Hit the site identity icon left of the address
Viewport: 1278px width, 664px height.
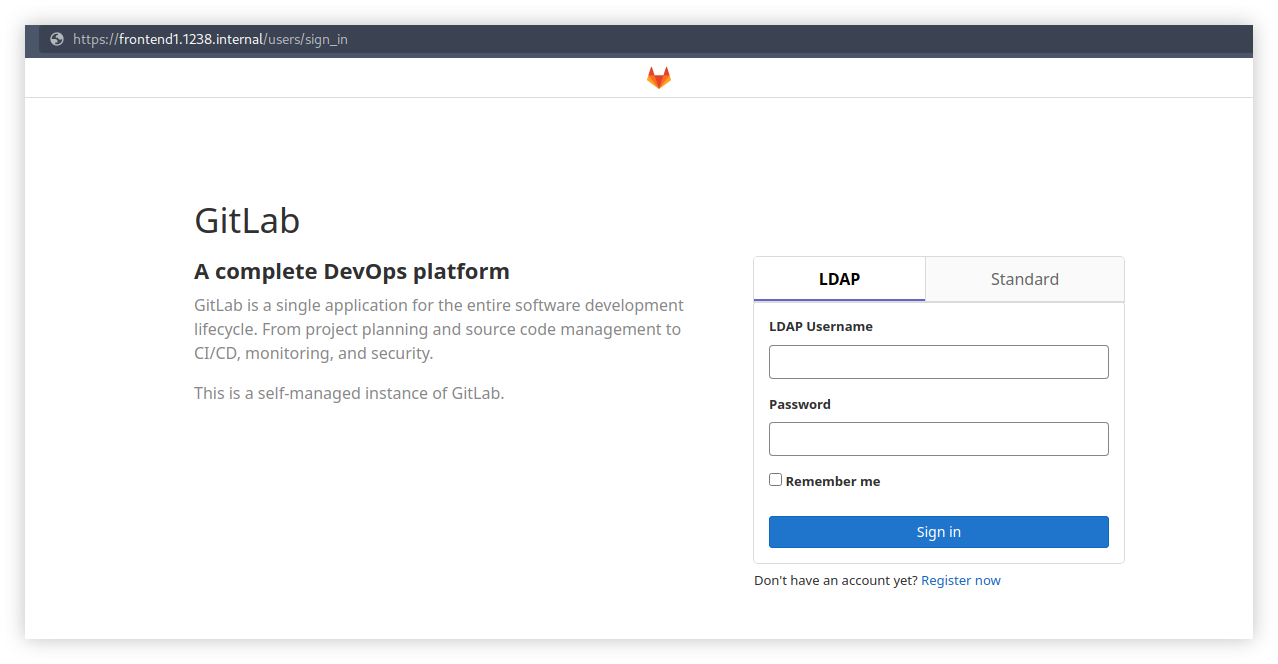tap(56, 40)
